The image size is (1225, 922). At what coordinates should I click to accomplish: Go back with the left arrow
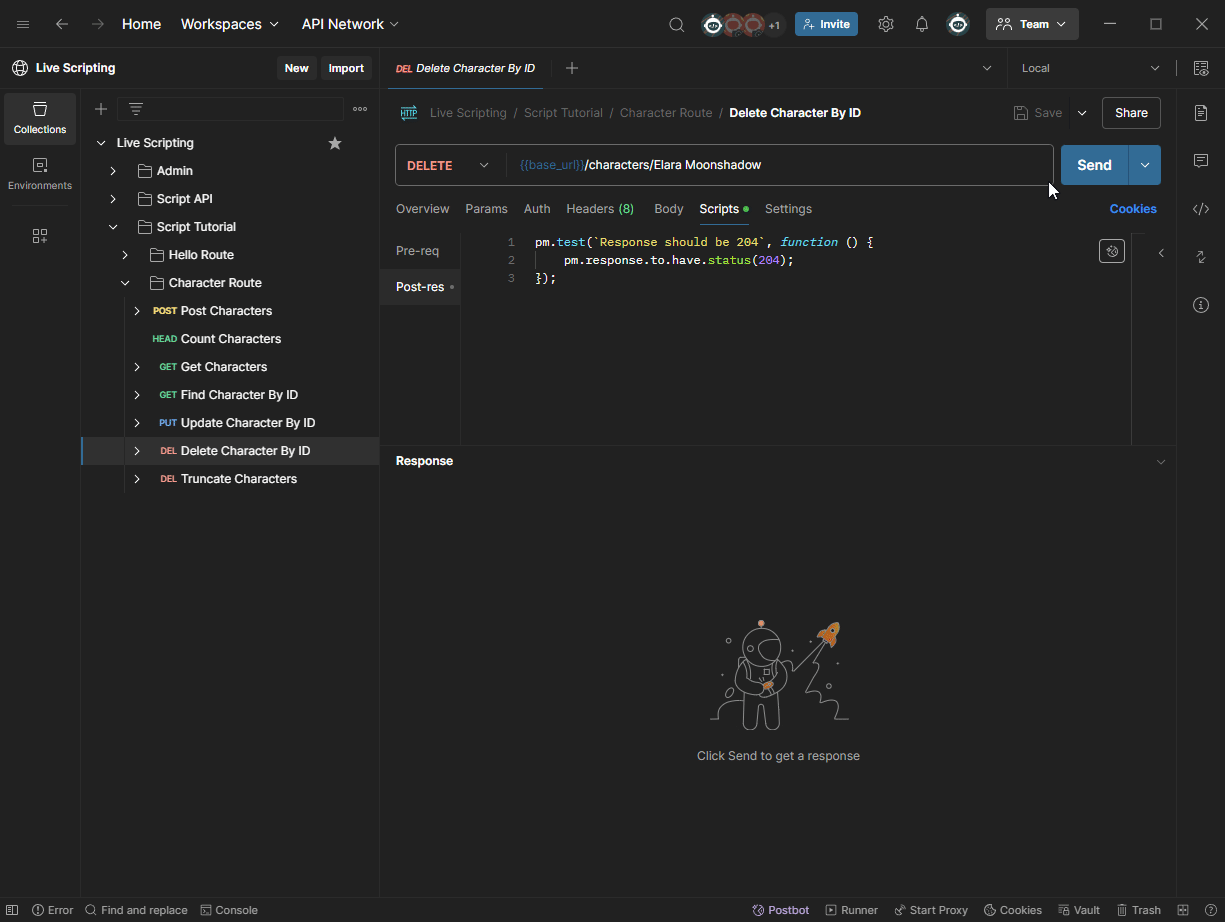(62, 24)
